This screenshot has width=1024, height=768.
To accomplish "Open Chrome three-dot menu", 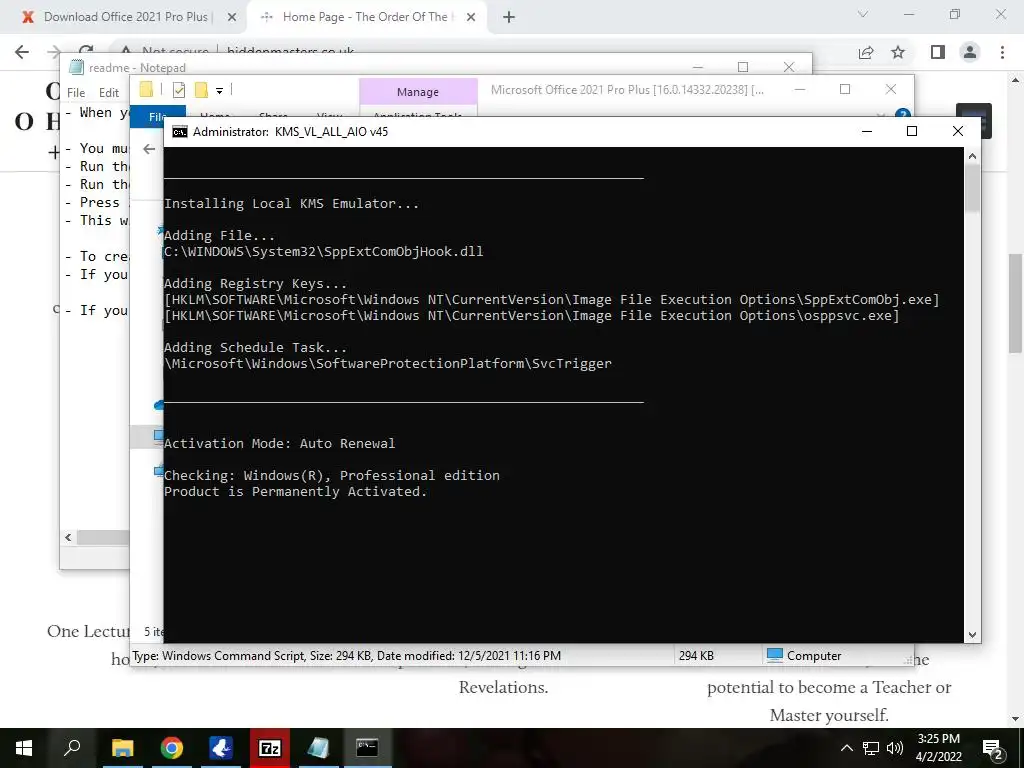I will point(1002,52).
